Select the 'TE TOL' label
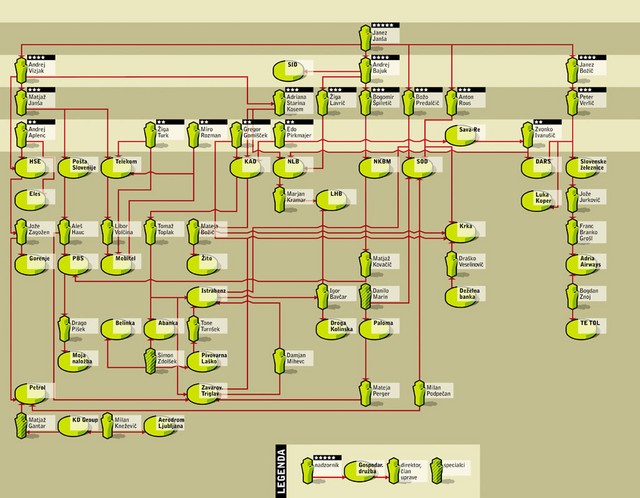Viewport: 640px width, 498px height. pyautogui.click(x=590, y=323)
